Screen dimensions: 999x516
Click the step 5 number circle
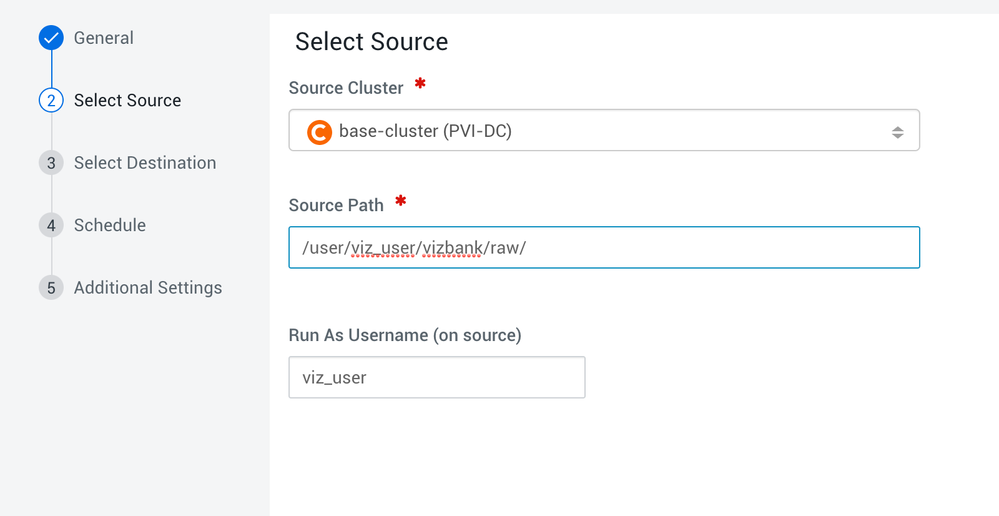tap(51, 288)
